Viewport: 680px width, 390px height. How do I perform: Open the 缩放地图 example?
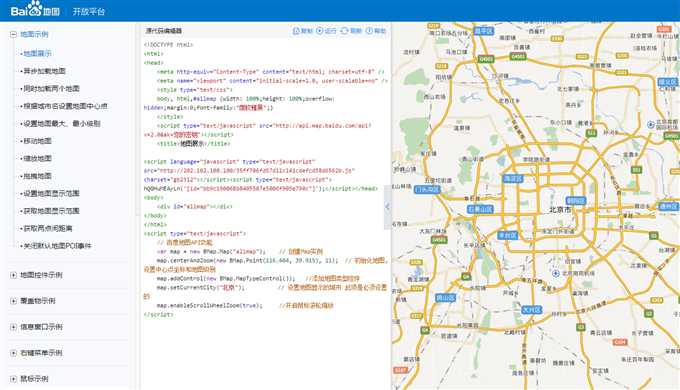(x=37, y=158)
